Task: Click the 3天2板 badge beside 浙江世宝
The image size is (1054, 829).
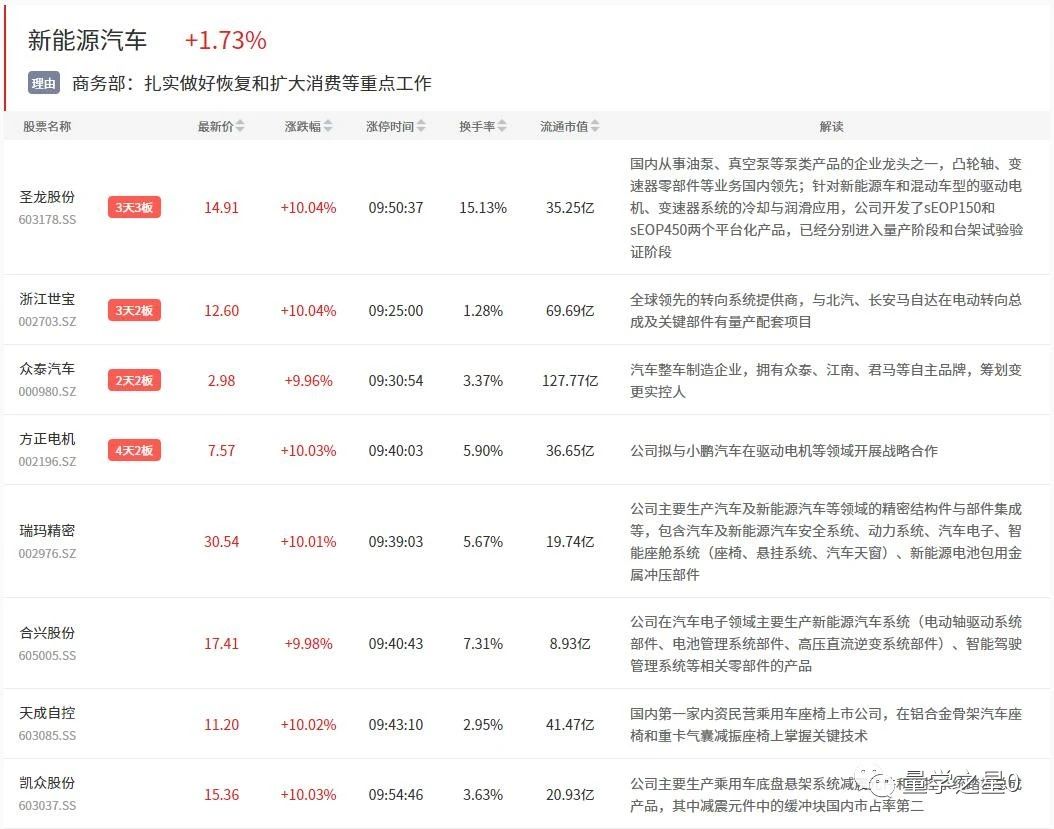Action: click(134, 310)
